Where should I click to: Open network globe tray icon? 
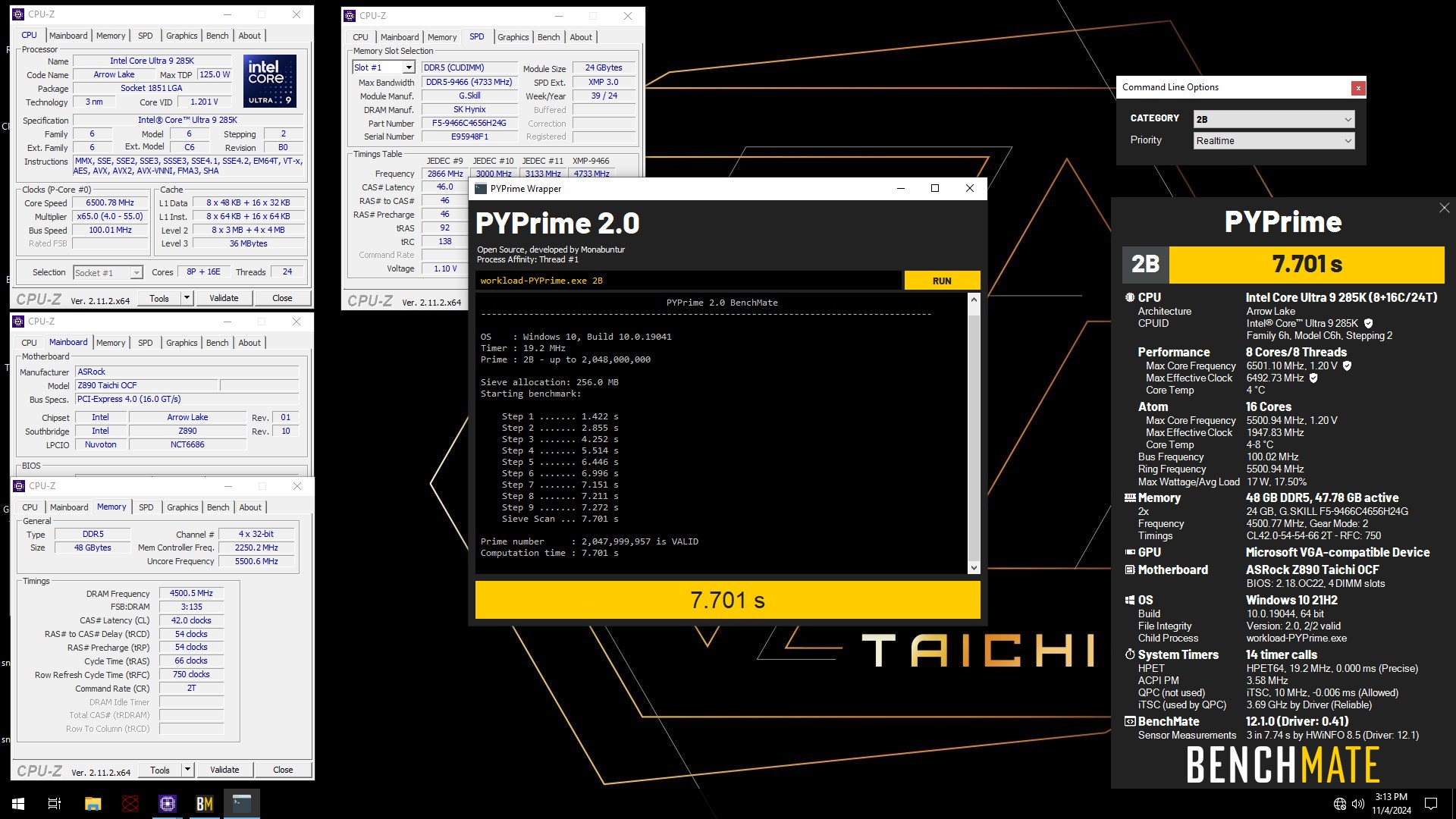tap(1340, 804)
